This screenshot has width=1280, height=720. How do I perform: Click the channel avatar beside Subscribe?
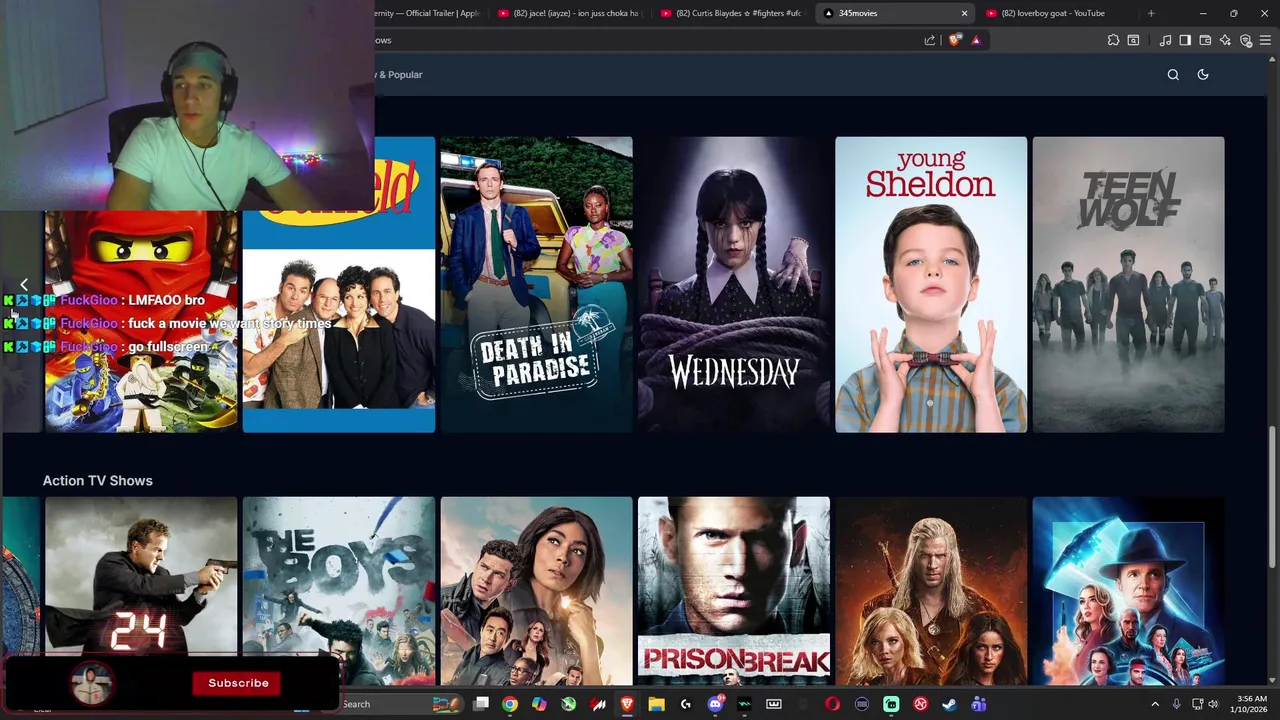(x=92, y=683)
